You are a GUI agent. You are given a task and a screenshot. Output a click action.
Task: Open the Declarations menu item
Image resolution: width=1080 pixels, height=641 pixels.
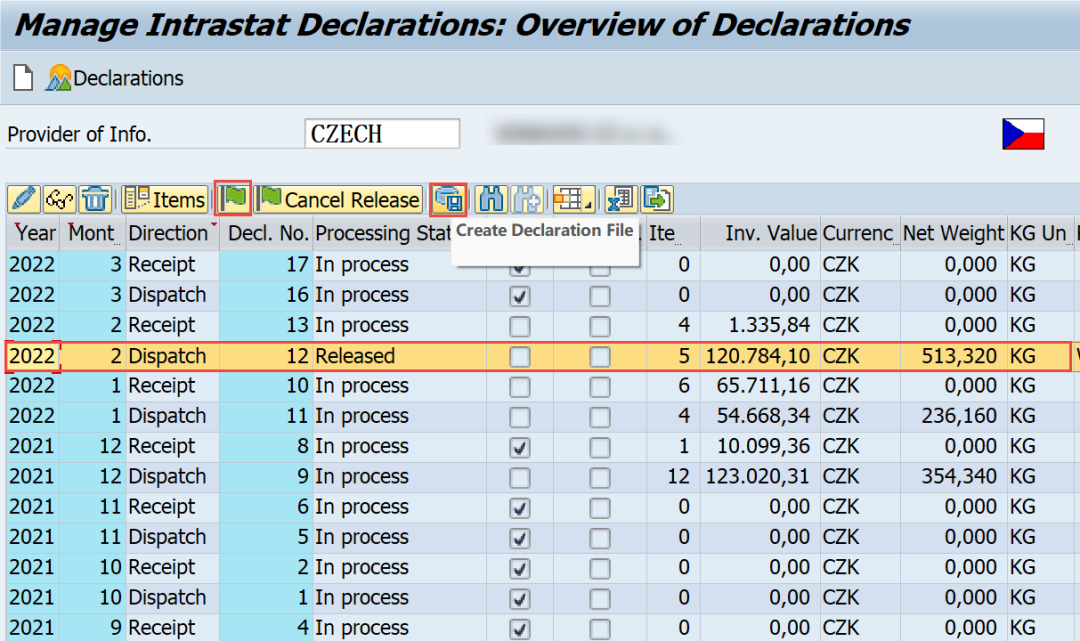click(116, 78)
